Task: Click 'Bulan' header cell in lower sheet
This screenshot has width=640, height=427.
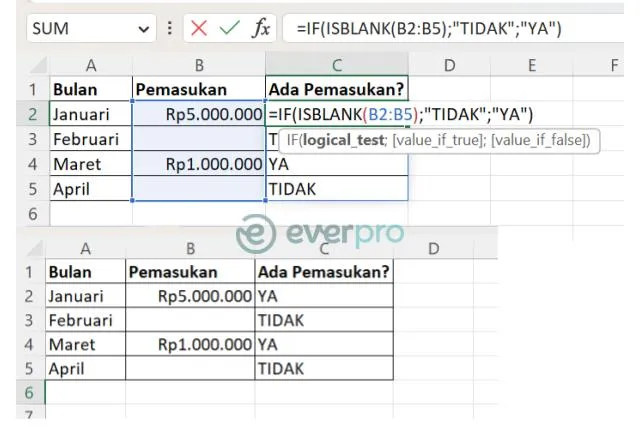Action: pyautogui.click(x=85, y=272)
